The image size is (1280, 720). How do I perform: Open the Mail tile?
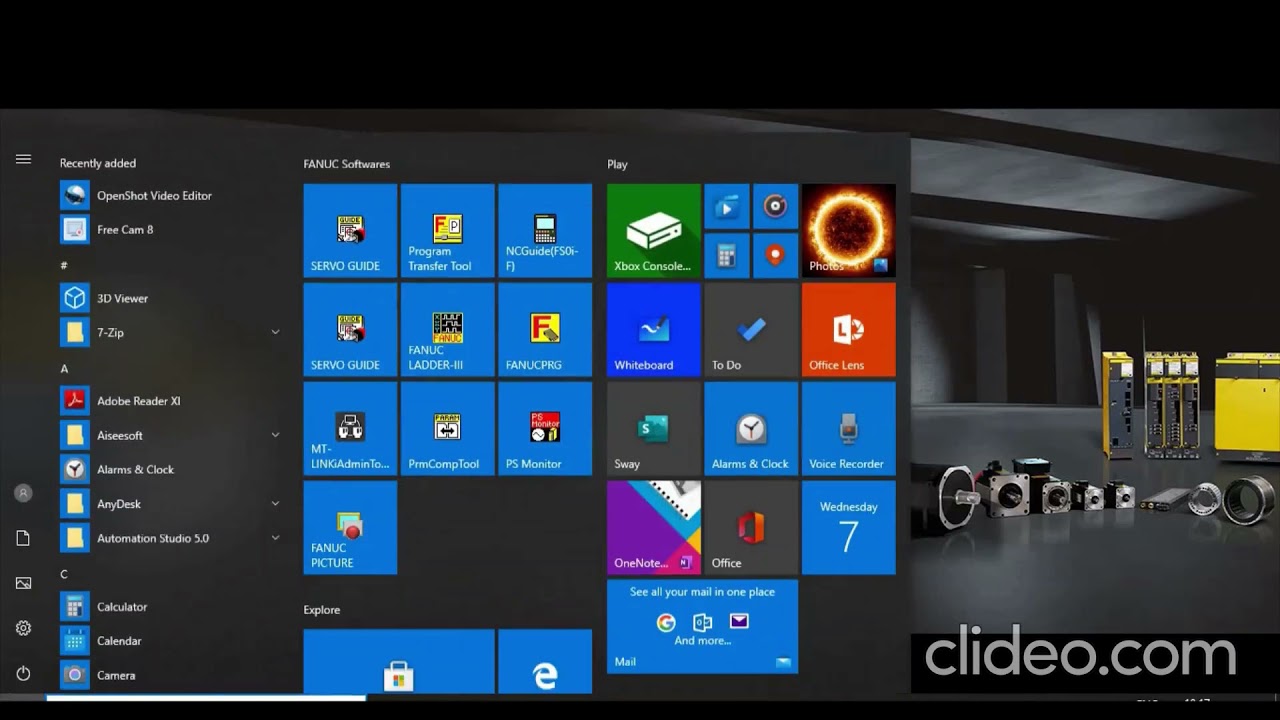(702, 626)
